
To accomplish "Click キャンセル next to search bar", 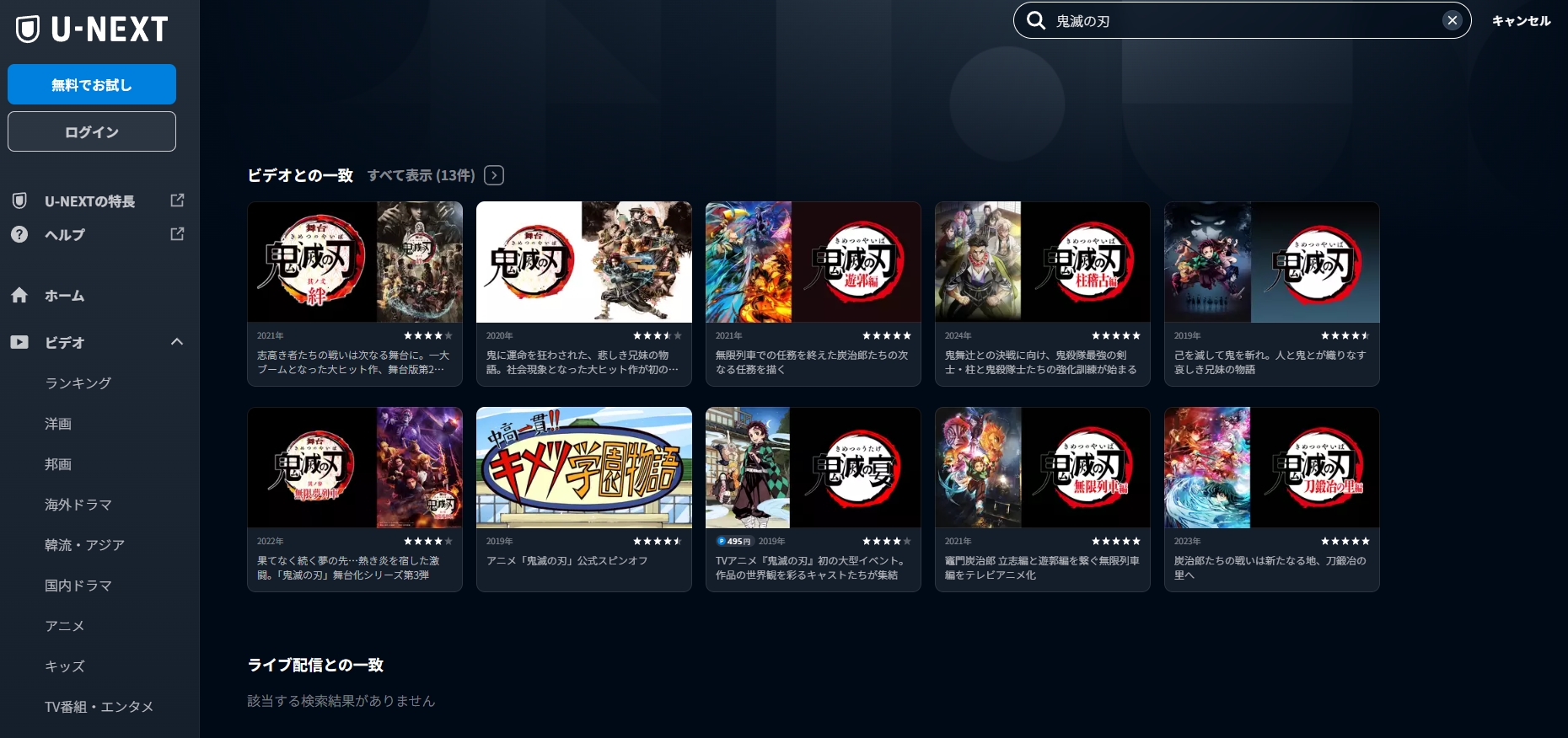I will coord(1521,21).
